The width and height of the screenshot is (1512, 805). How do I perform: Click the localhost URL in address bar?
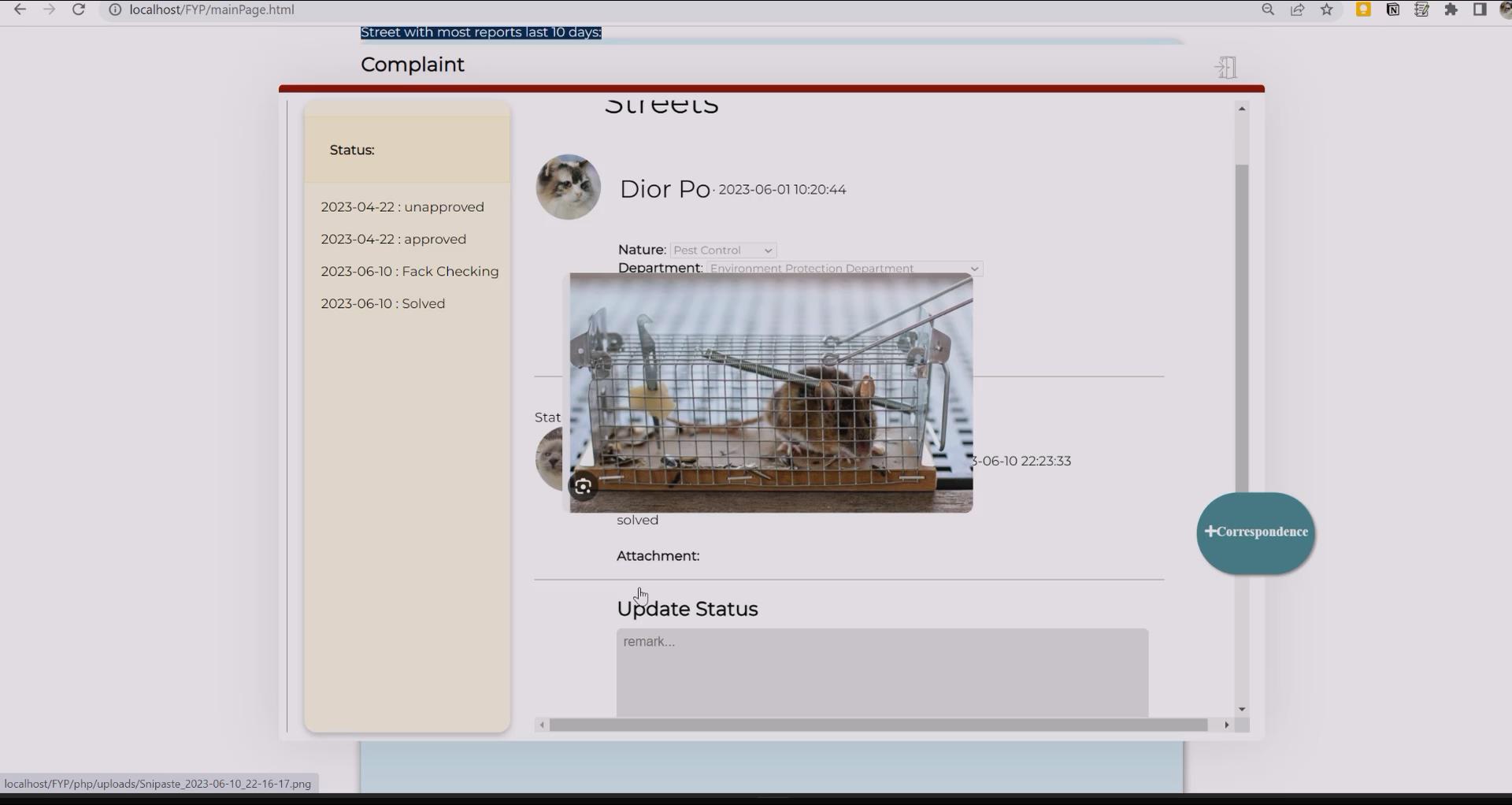click(212, 9)
